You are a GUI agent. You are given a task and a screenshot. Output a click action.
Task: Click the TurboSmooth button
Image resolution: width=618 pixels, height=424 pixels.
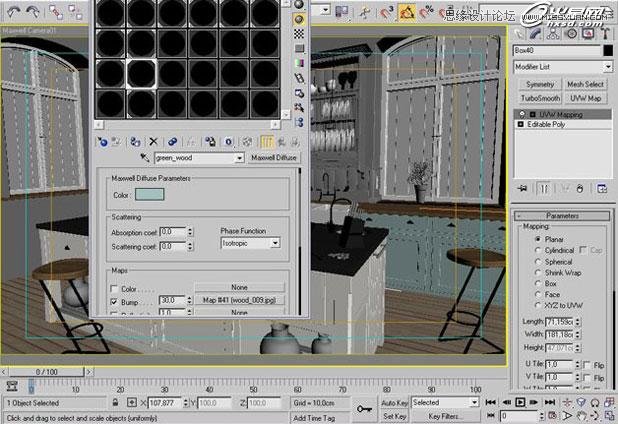[x=538, y=98]
